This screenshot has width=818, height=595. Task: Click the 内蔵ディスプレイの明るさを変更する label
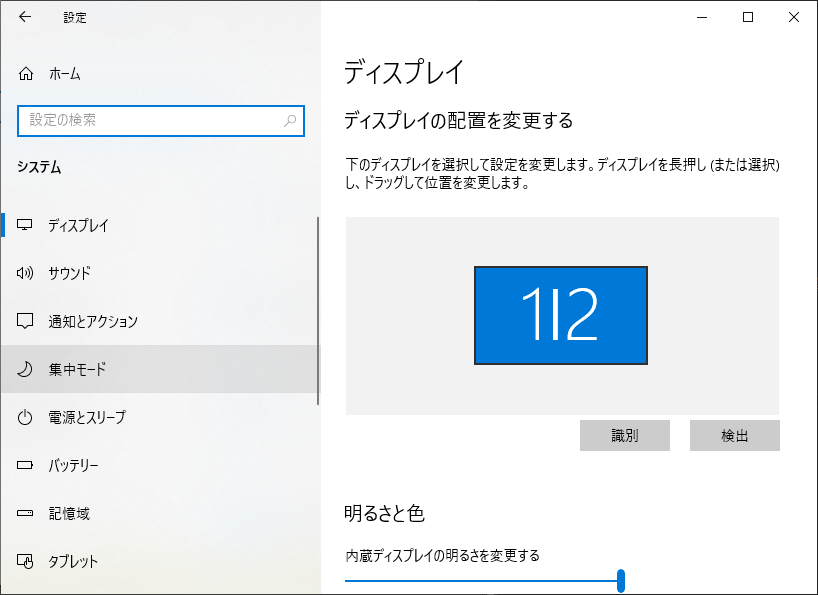(442, 555)
